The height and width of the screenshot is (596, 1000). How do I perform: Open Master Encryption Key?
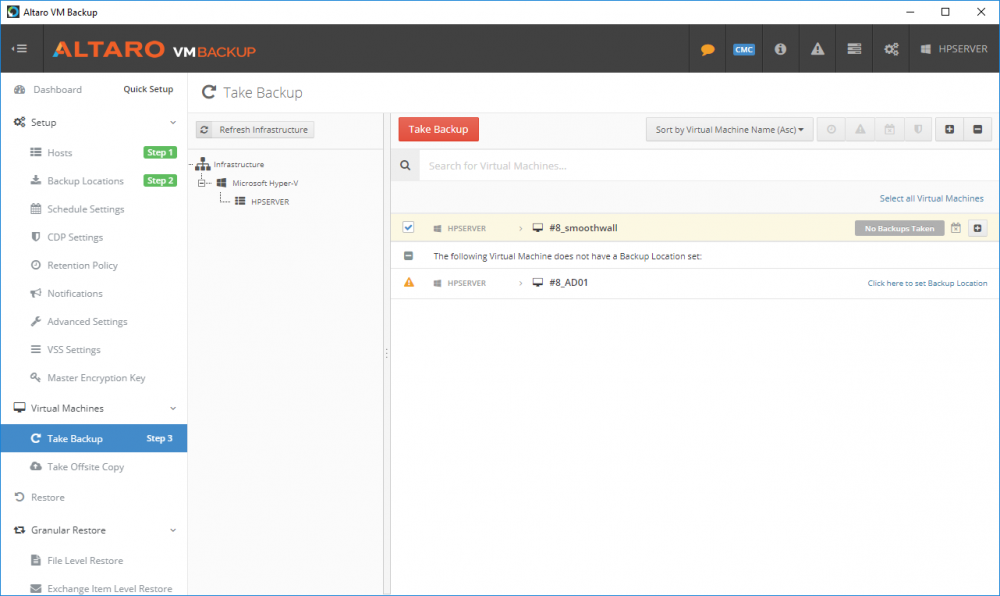click(96, 377)
